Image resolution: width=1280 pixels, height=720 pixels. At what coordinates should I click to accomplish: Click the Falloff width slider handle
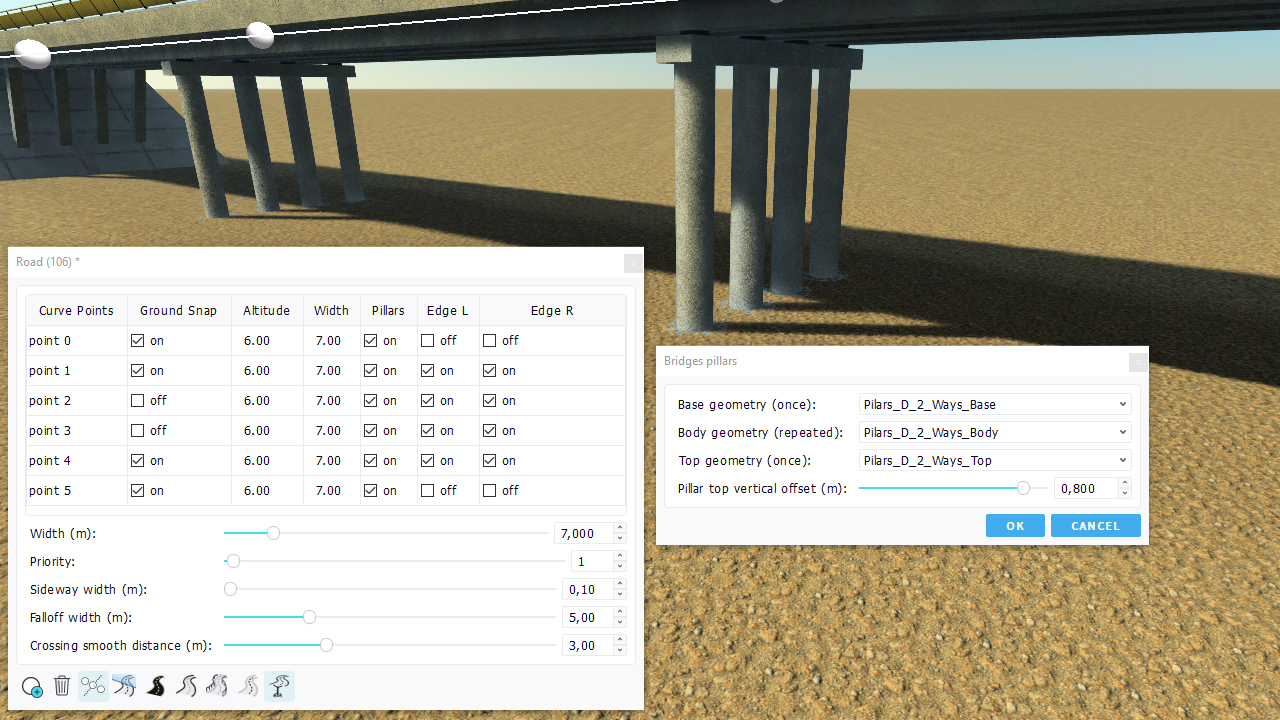point(309,617)
